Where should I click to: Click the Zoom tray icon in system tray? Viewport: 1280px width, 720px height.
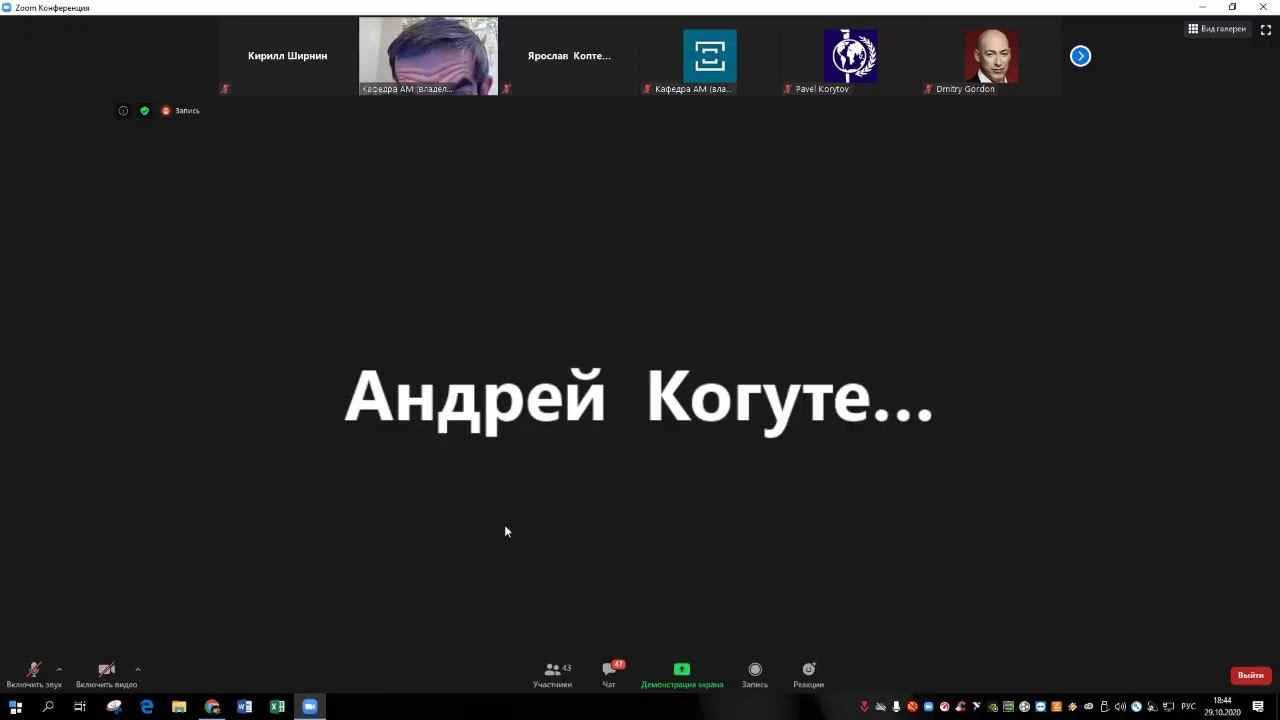(x=928, y=707)
